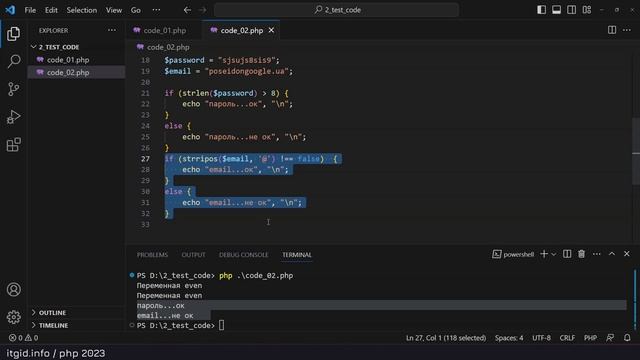Open Run and Debug view
This screenshot has width=640, height=360.
click(x=13, y=117)
